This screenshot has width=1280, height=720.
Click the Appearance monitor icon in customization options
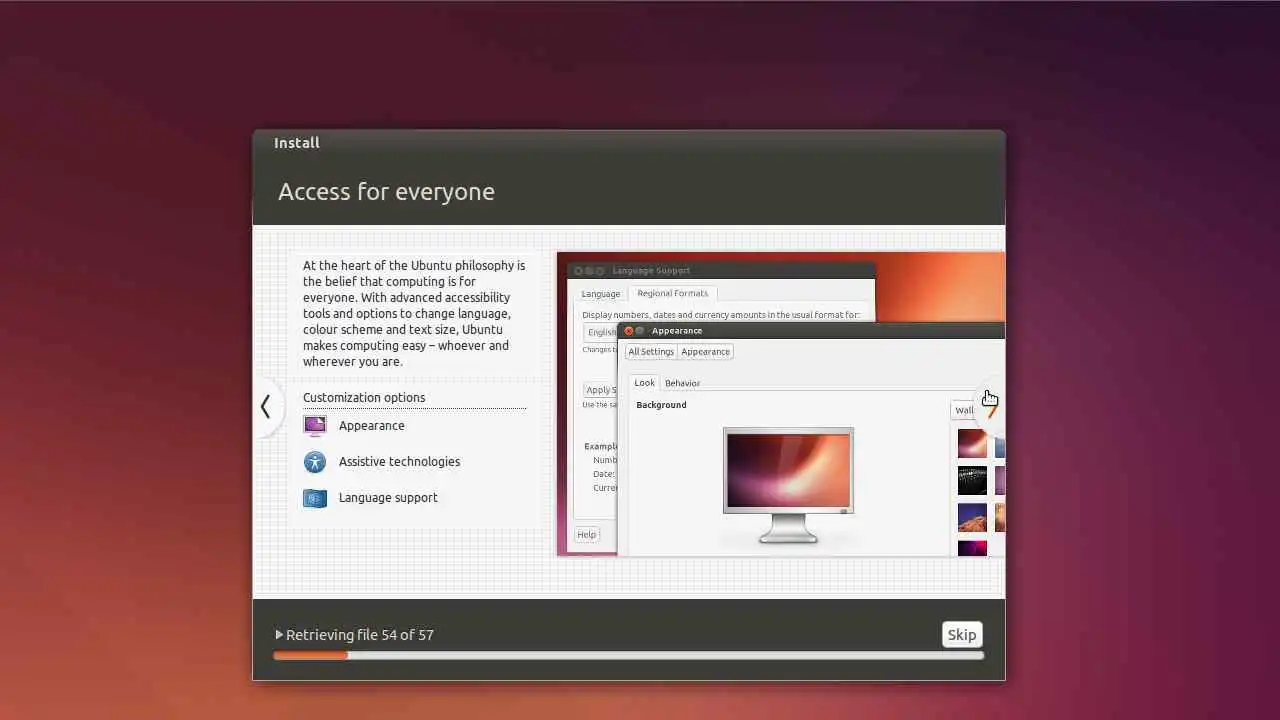click(315, 426)
